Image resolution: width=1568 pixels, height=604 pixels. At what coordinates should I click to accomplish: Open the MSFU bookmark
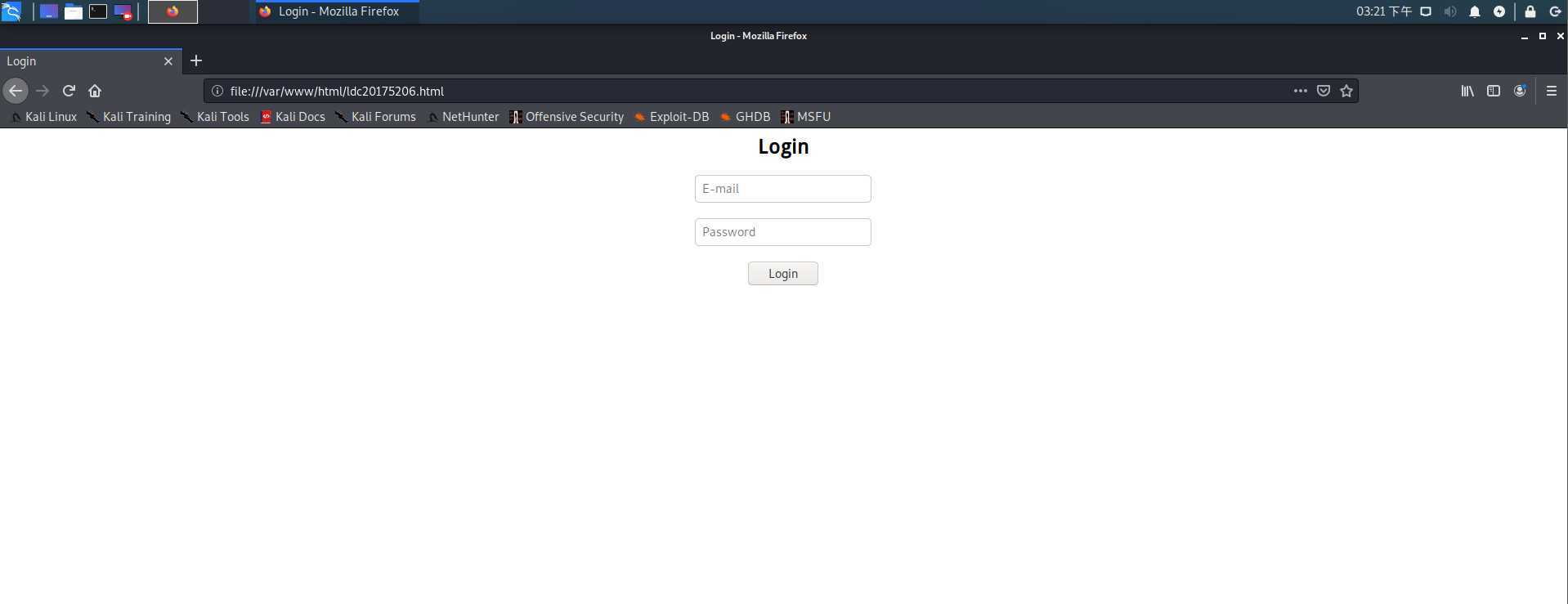coord(806,117)
